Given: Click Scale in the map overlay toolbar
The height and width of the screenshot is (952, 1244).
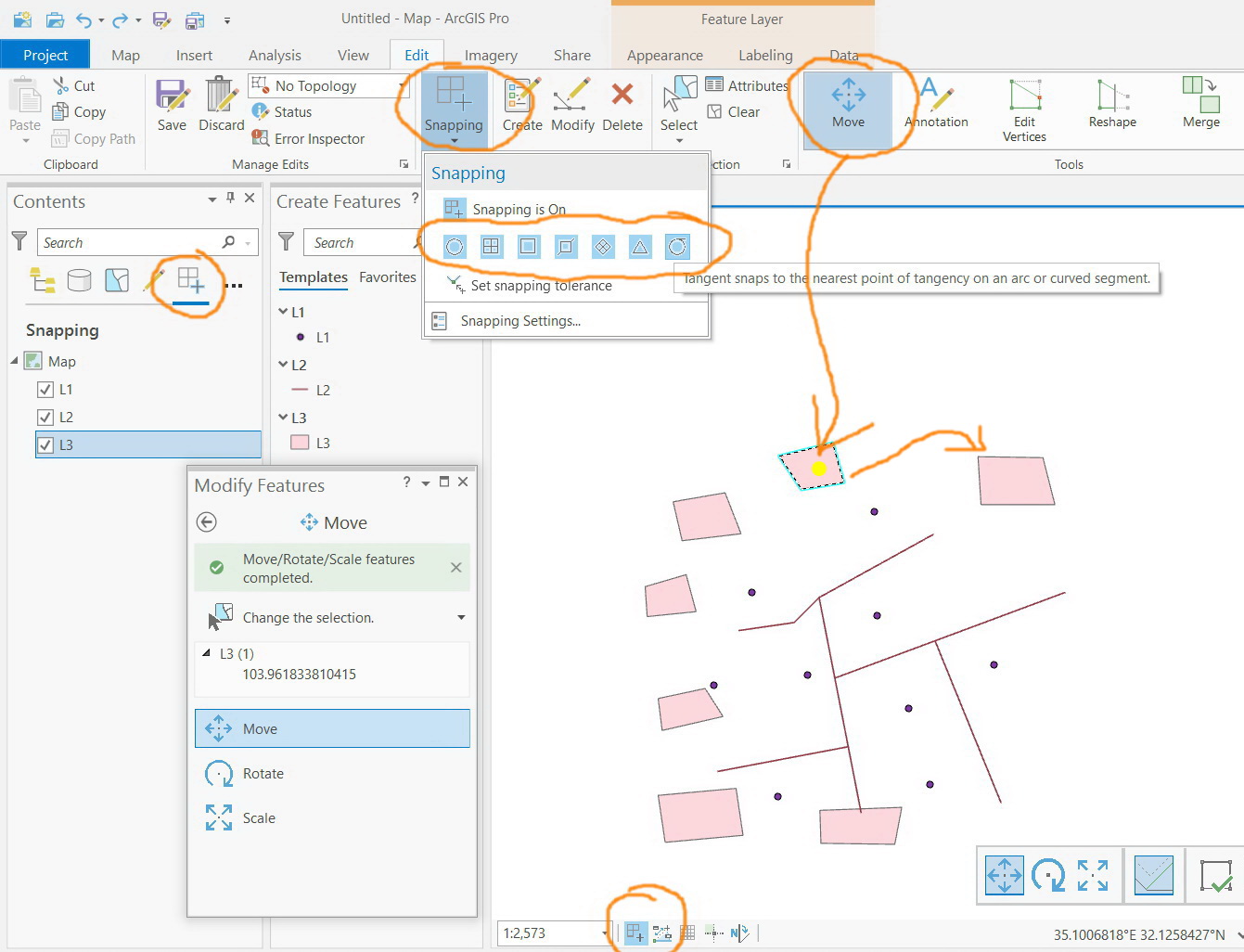Looking at the screenshot, I should tap(1093, 874).
